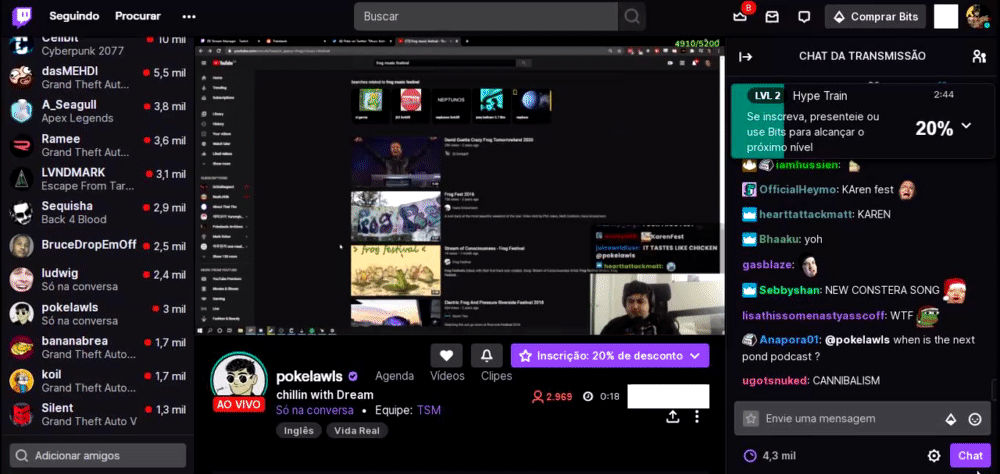This screenshot has height=474, width=1000.
Task: Expand the Hype Train chevron
Action: [966, 126]
